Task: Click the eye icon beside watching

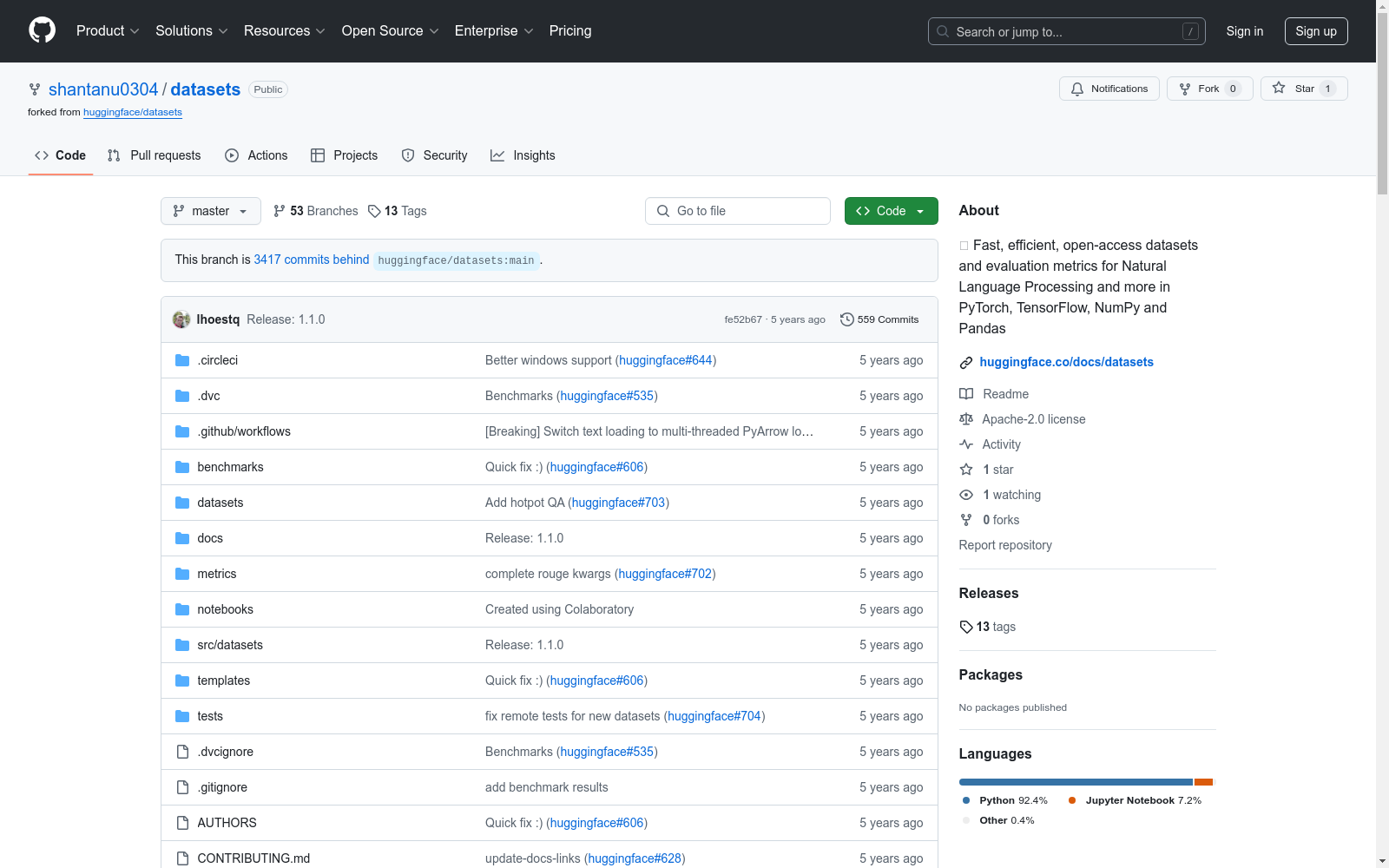Action: 966,495
